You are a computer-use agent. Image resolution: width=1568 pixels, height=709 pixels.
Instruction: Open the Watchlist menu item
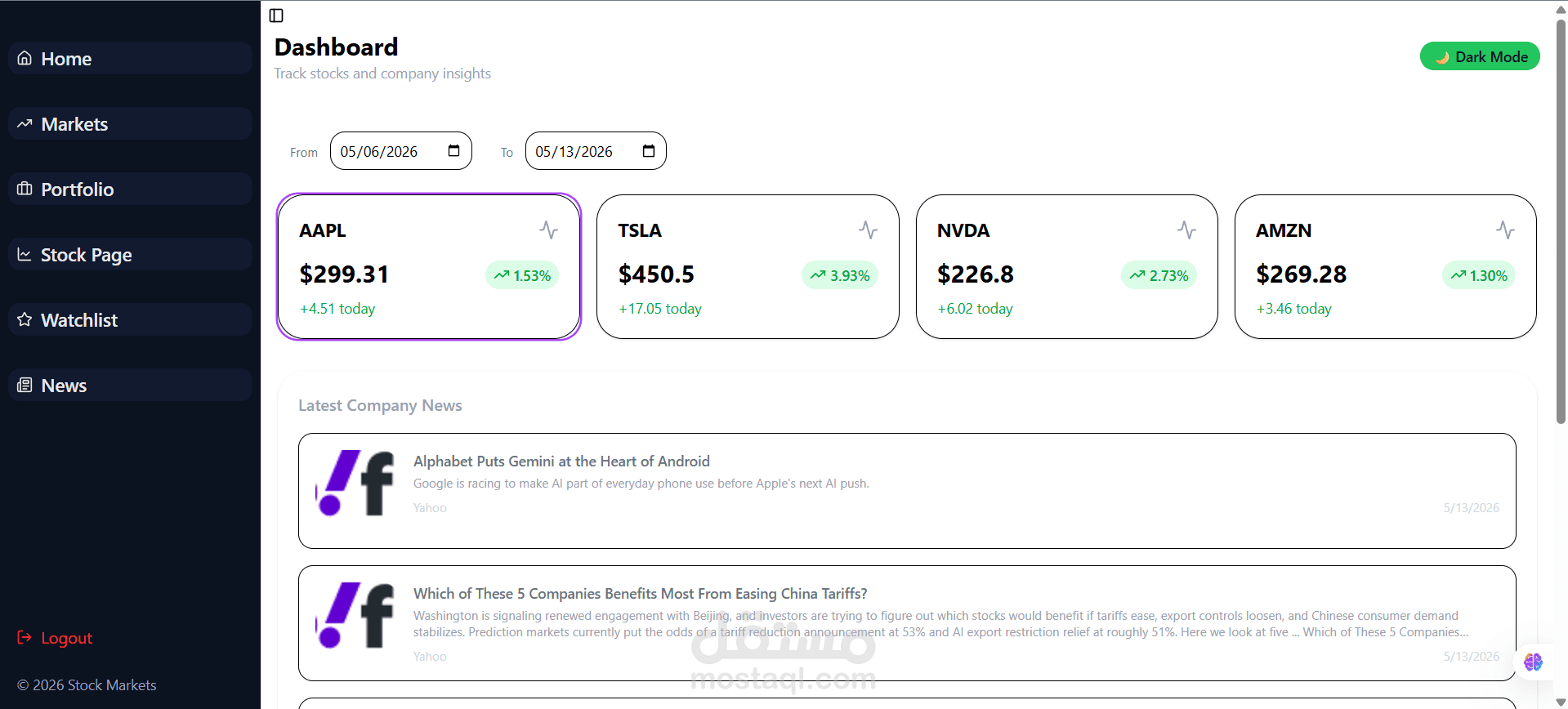[130, 319]
